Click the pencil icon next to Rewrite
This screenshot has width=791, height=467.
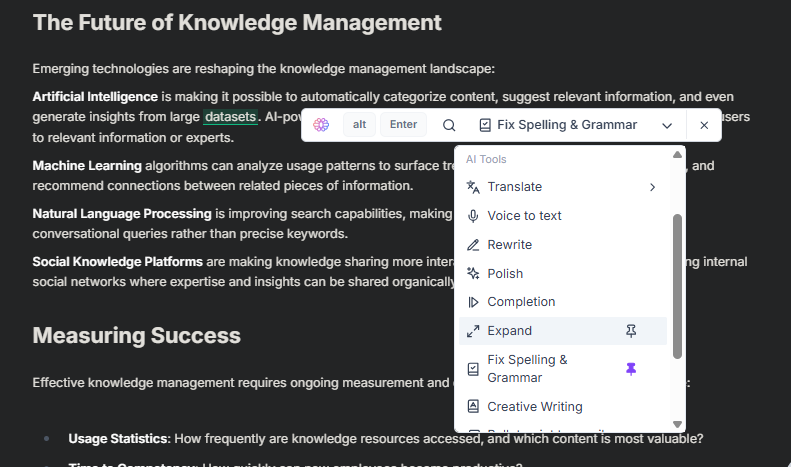(x=473, y=245)
